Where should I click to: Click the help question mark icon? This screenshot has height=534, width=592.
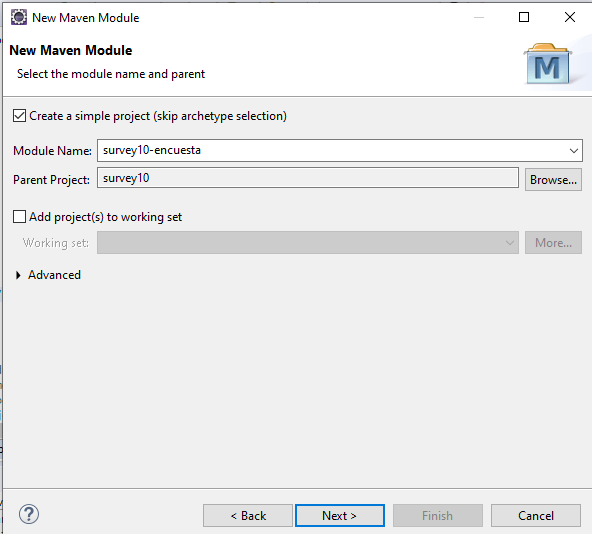pyautogui.click(x=29, y=514)
